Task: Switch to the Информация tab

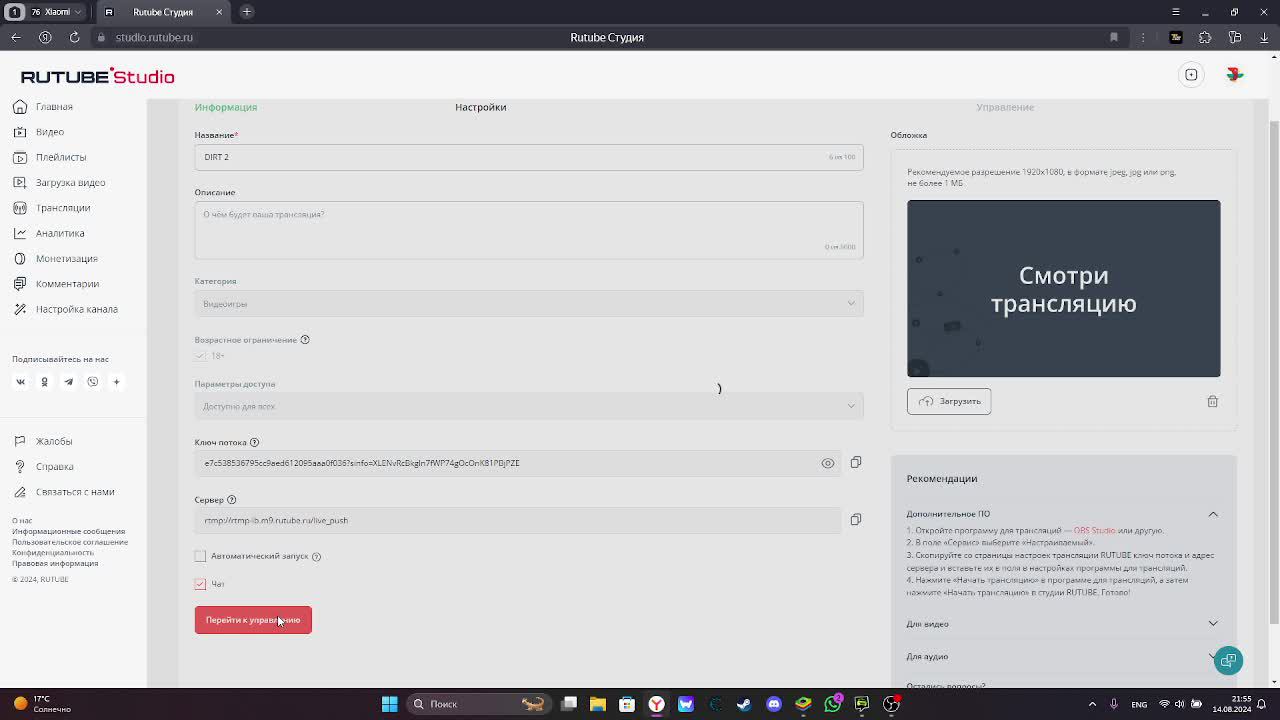Action: coord(226,107)
